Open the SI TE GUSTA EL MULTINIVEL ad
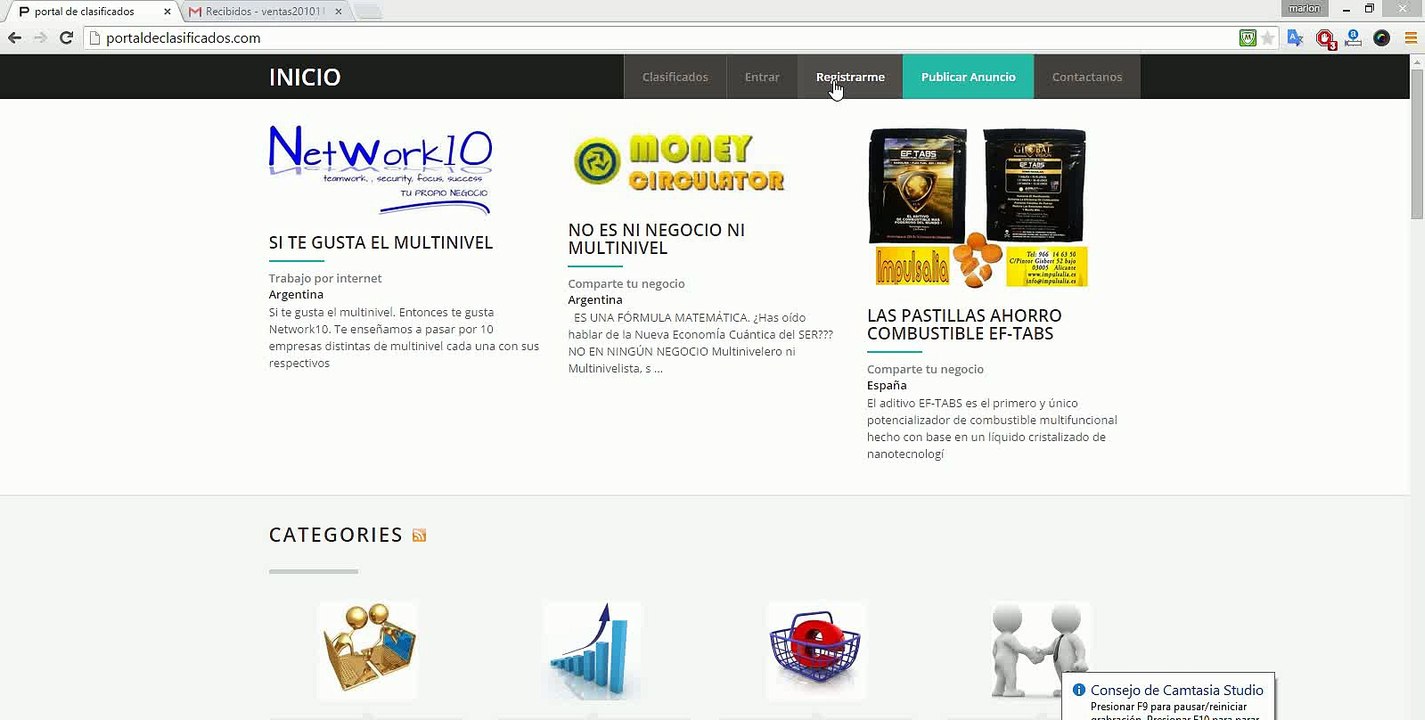This screenshot has height=720, width=1425. [x=381, y=243]
